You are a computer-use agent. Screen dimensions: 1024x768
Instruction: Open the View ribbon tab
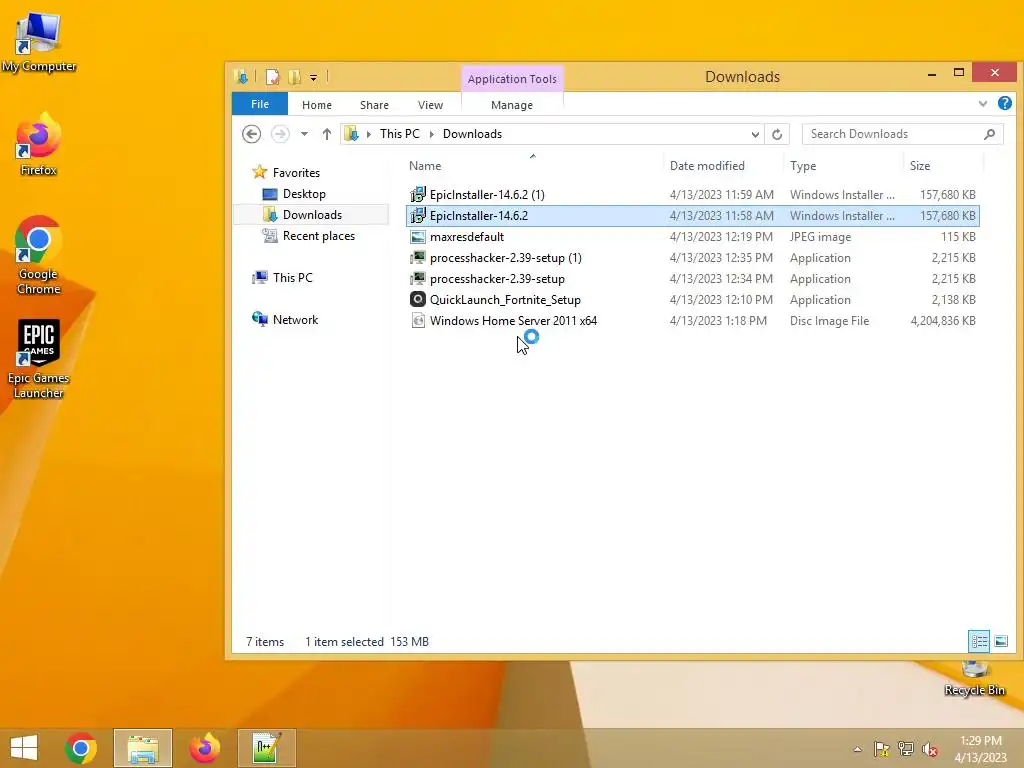click(x=430, y=104)
